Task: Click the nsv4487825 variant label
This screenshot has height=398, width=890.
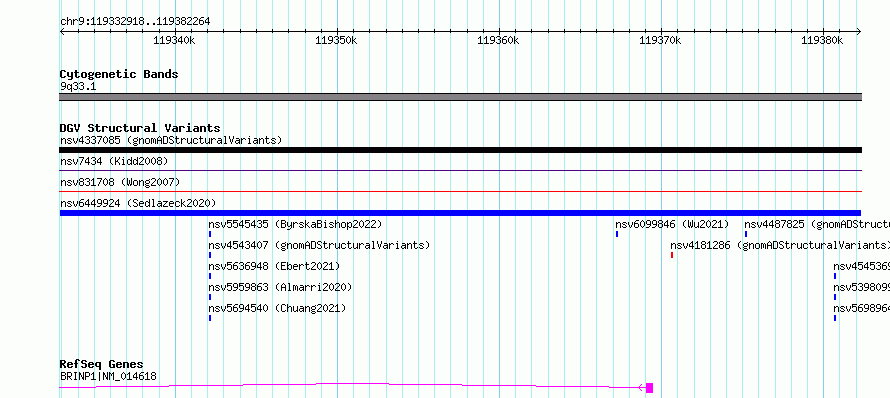Action: point(817,224)
